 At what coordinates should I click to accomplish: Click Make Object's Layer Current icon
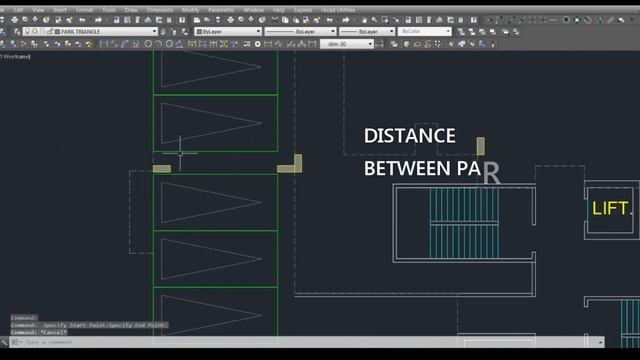pyautogui.click(x=163, y=31)
